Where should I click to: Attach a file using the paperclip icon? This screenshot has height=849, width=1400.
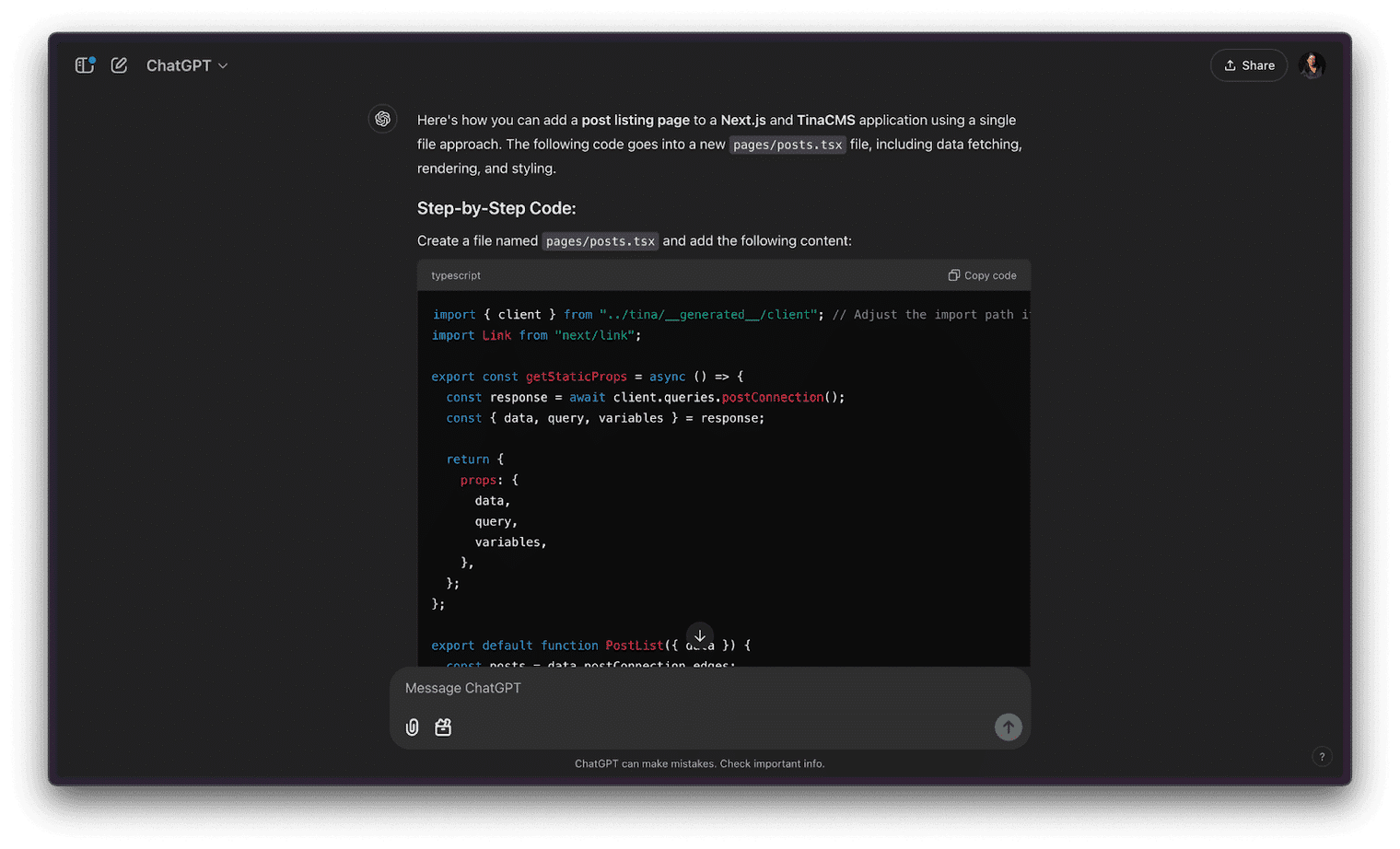coord(413,727)
